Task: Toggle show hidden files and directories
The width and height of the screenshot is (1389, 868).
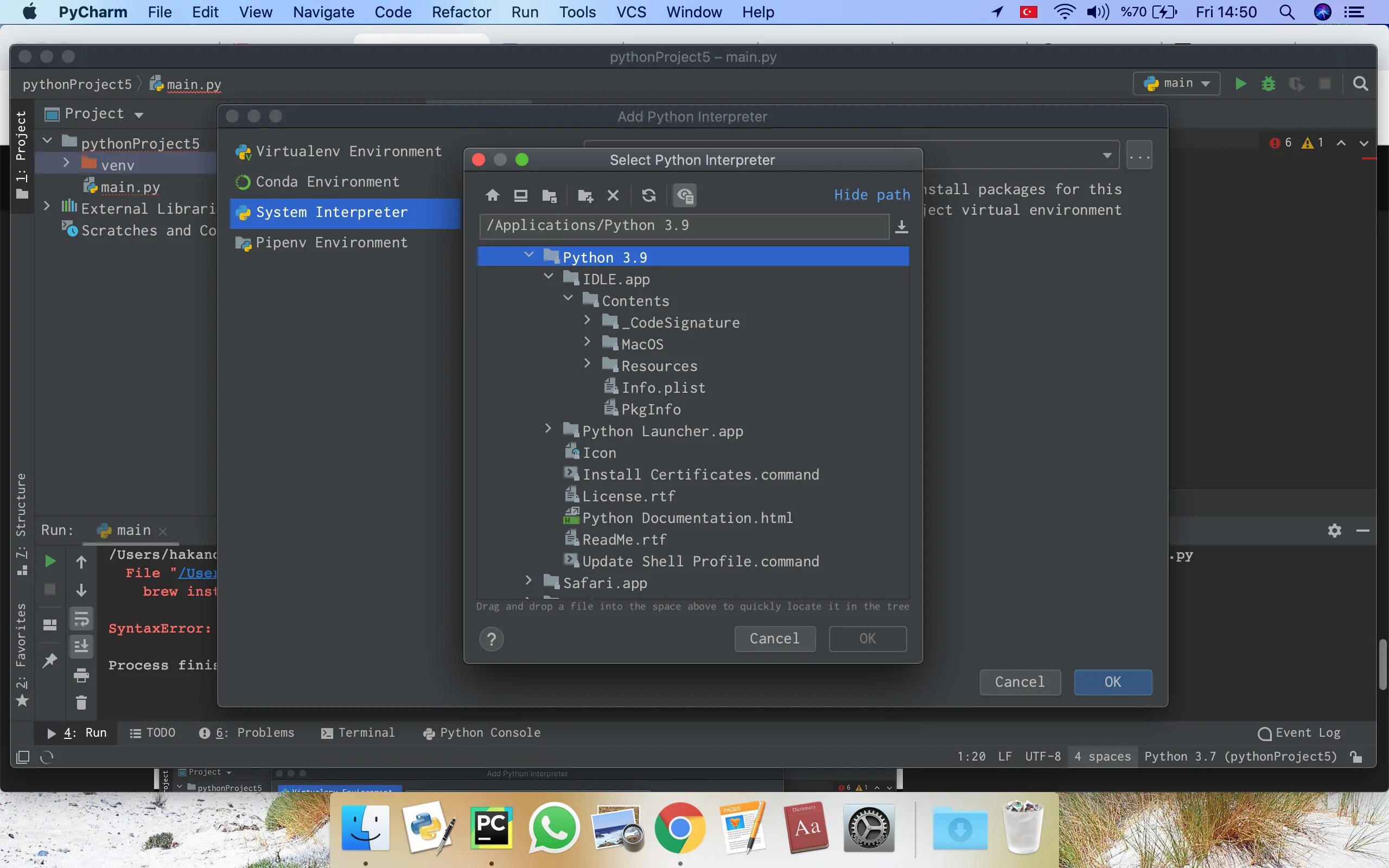Action: pos(685,196)
